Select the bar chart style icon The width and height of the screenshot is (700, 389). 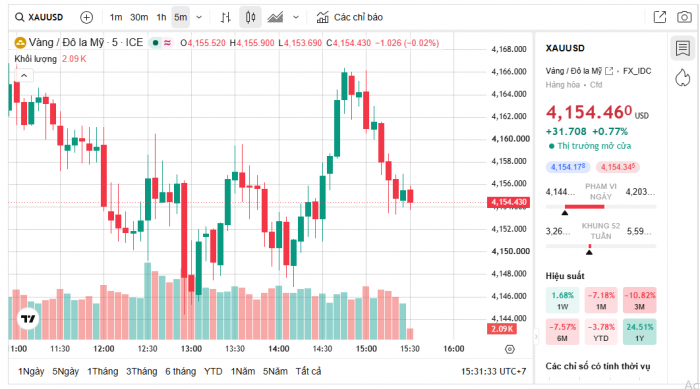pyautogui.click(x=225, y=17)
